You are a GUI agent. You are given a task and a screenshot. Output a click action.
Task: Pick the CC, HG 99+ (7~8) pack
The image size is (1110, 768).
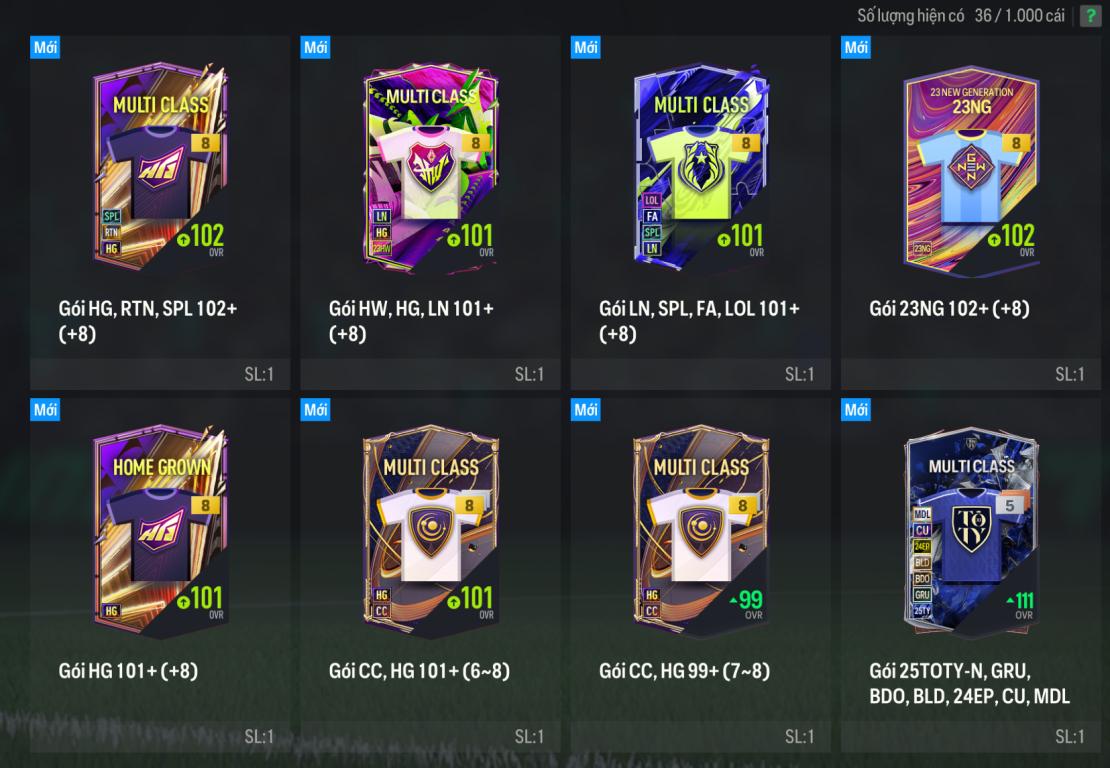click(x=701, y=575)
